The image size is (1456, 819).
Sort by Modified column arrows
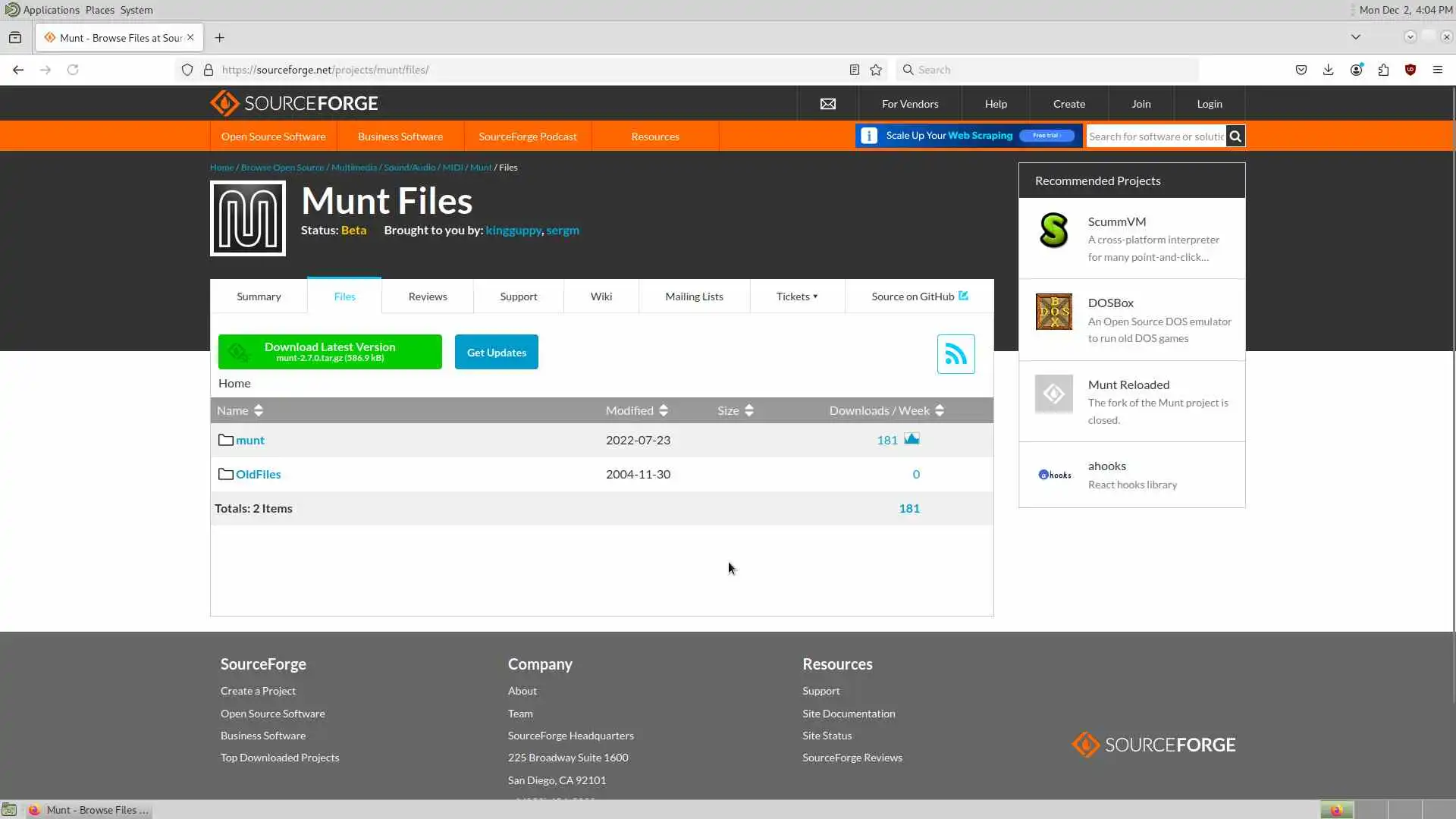(x=664, y=410)
